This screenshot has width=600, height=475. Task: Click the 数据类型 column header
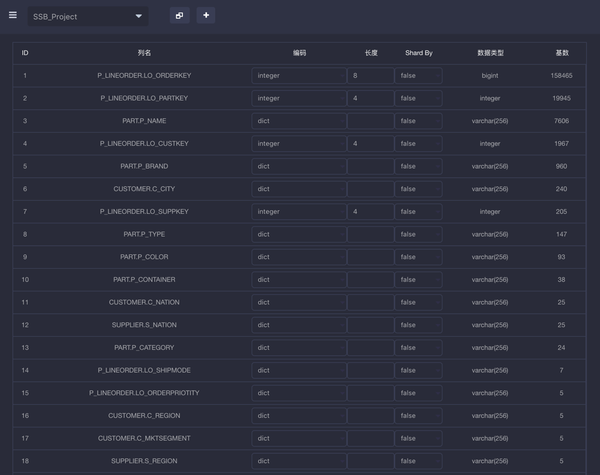[x=490, y=53]
